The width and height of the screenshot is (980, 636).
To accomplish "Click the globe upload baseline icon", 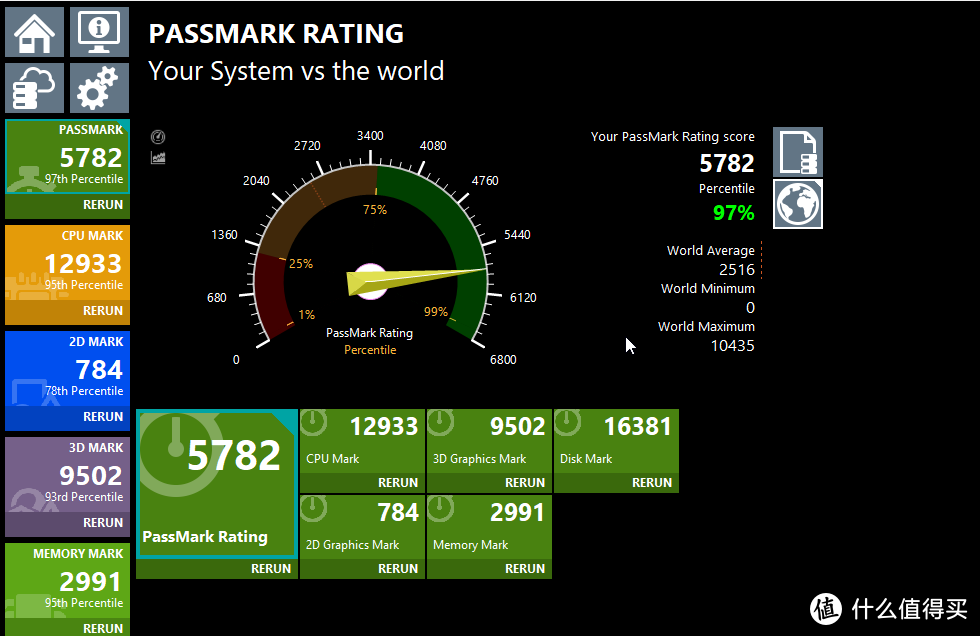I will pos(798,204).
